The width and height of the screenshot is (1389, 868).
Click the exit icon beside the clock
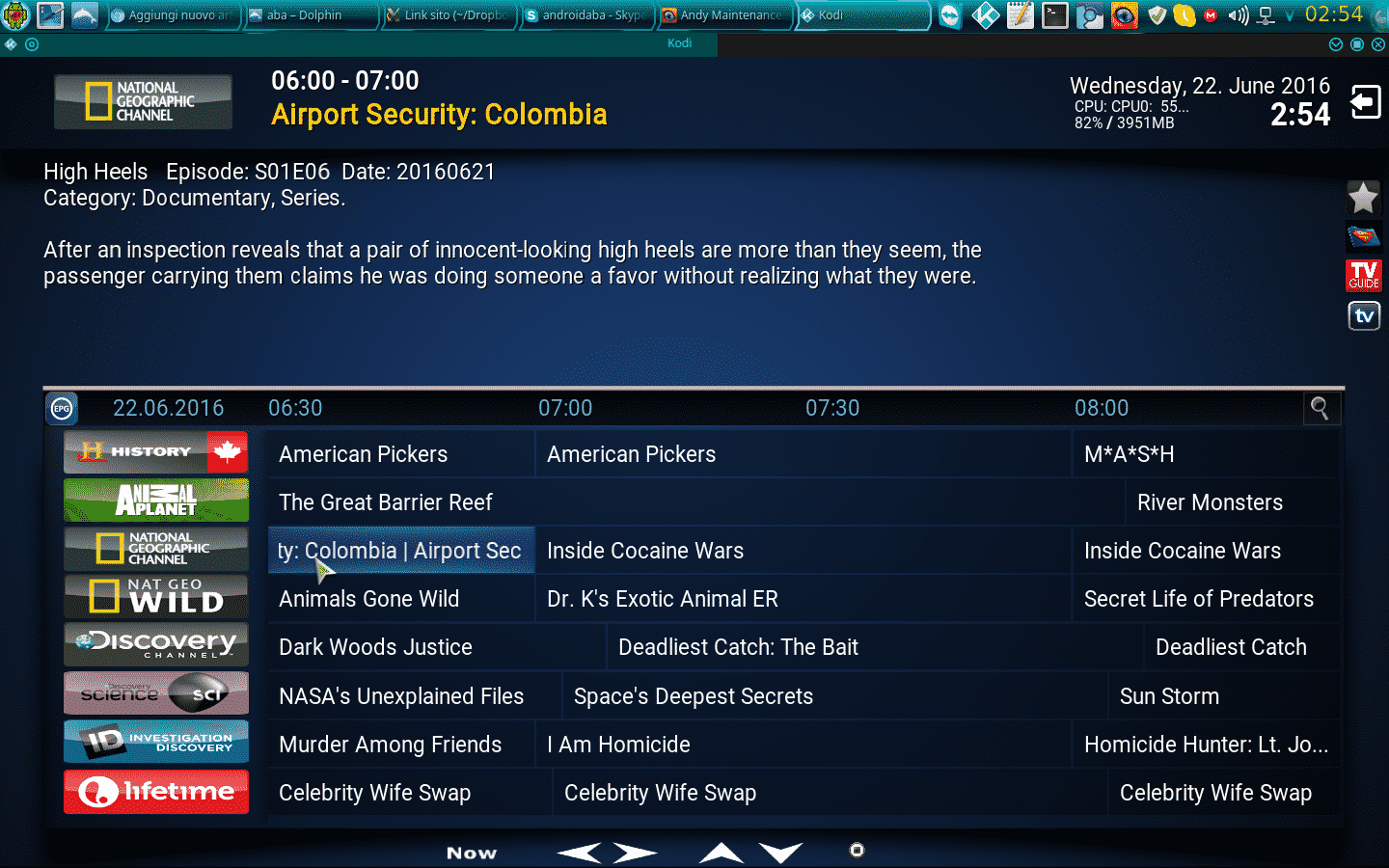tap(1366, 101)
